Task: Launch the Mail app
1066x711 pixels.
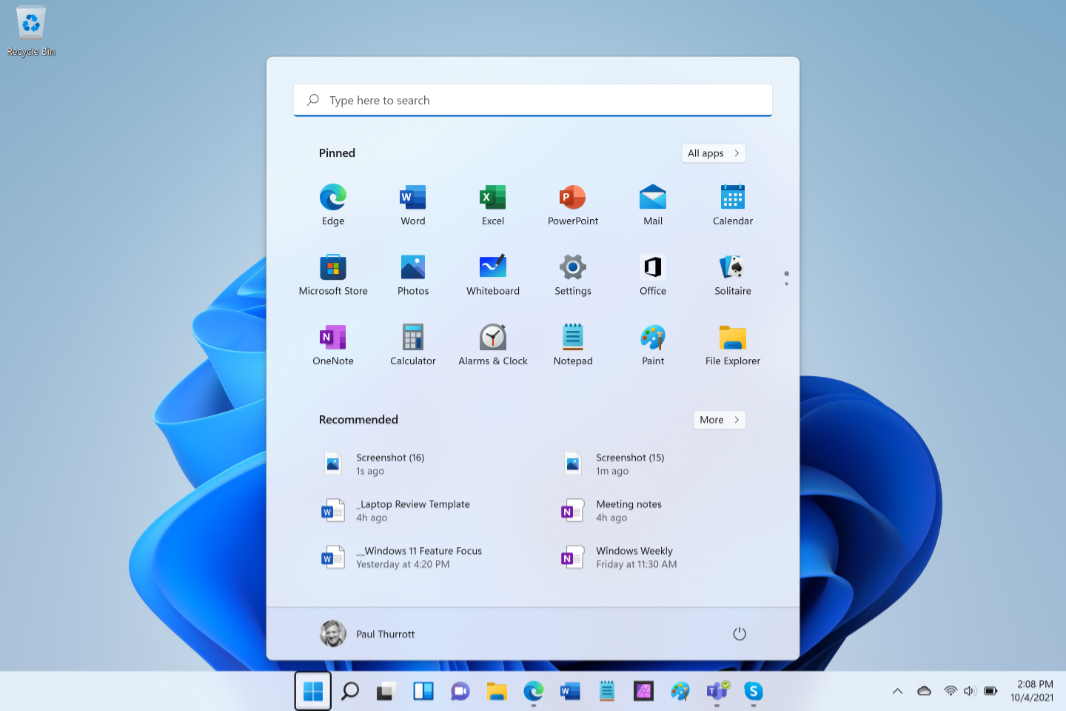Action: [x=652, y=203]
